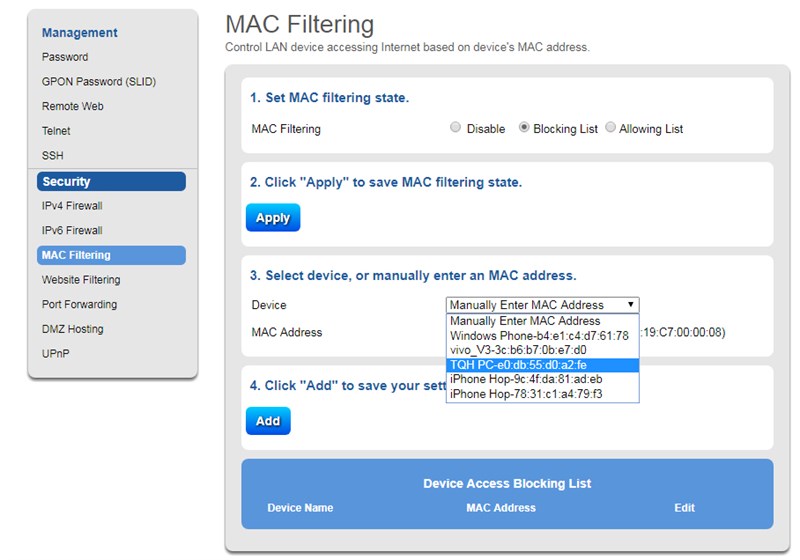Open GPON Password (SLID) page
The image size is (800, 560).
click(x=99, y=81)
